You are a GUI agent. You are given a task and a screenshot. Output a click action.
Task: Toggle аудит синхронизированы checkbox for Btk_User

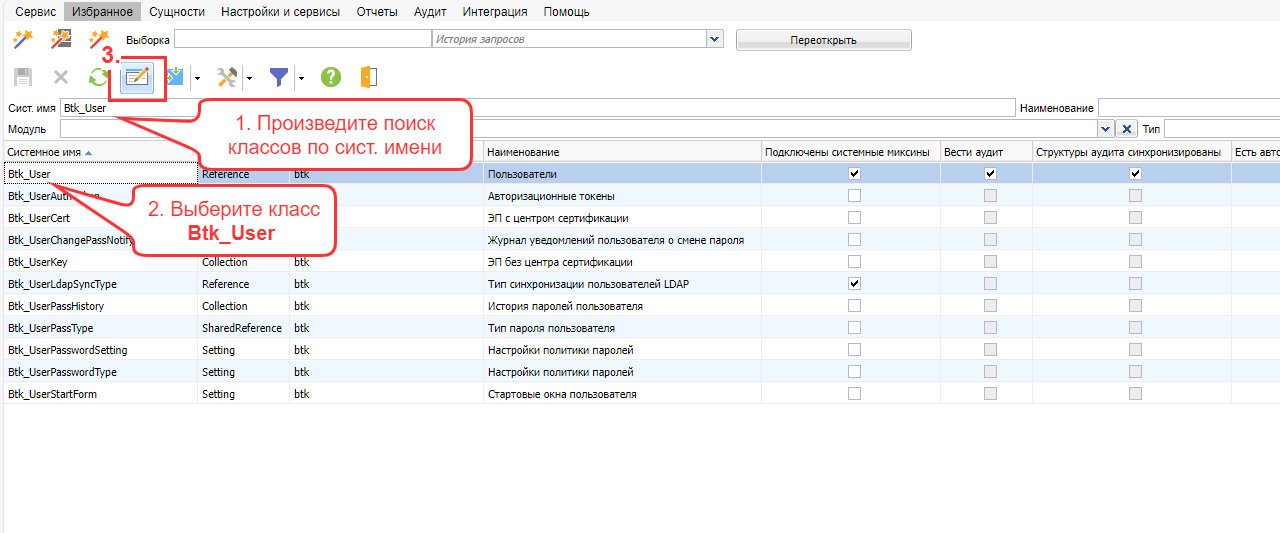pos(1135,174)
